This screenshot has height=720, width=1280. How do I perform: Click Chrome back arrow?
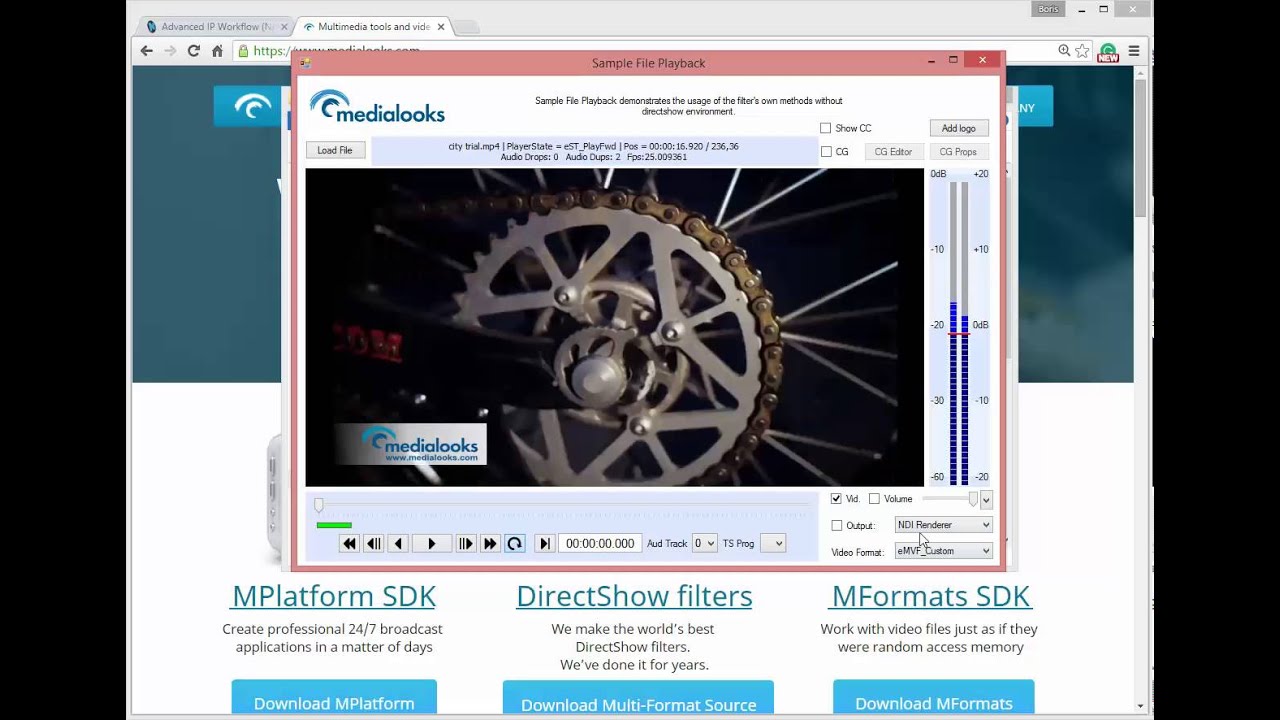pyautogui.click(x=147, y=51)
